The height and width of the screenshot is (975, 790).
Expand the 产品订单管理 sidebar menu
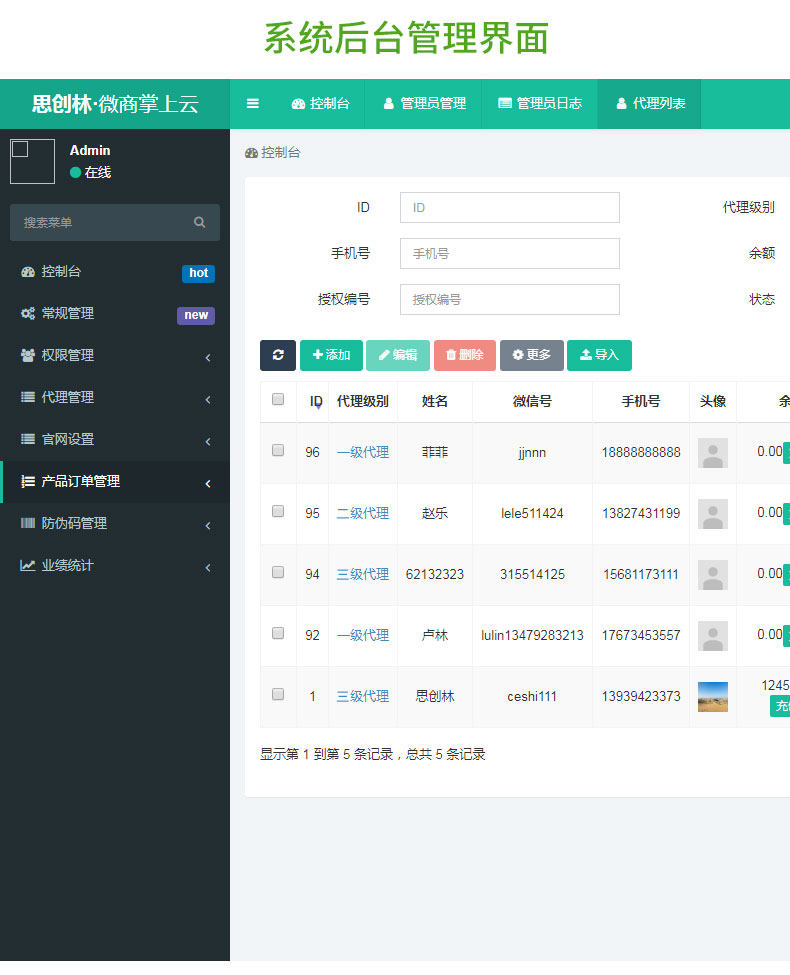115,482
